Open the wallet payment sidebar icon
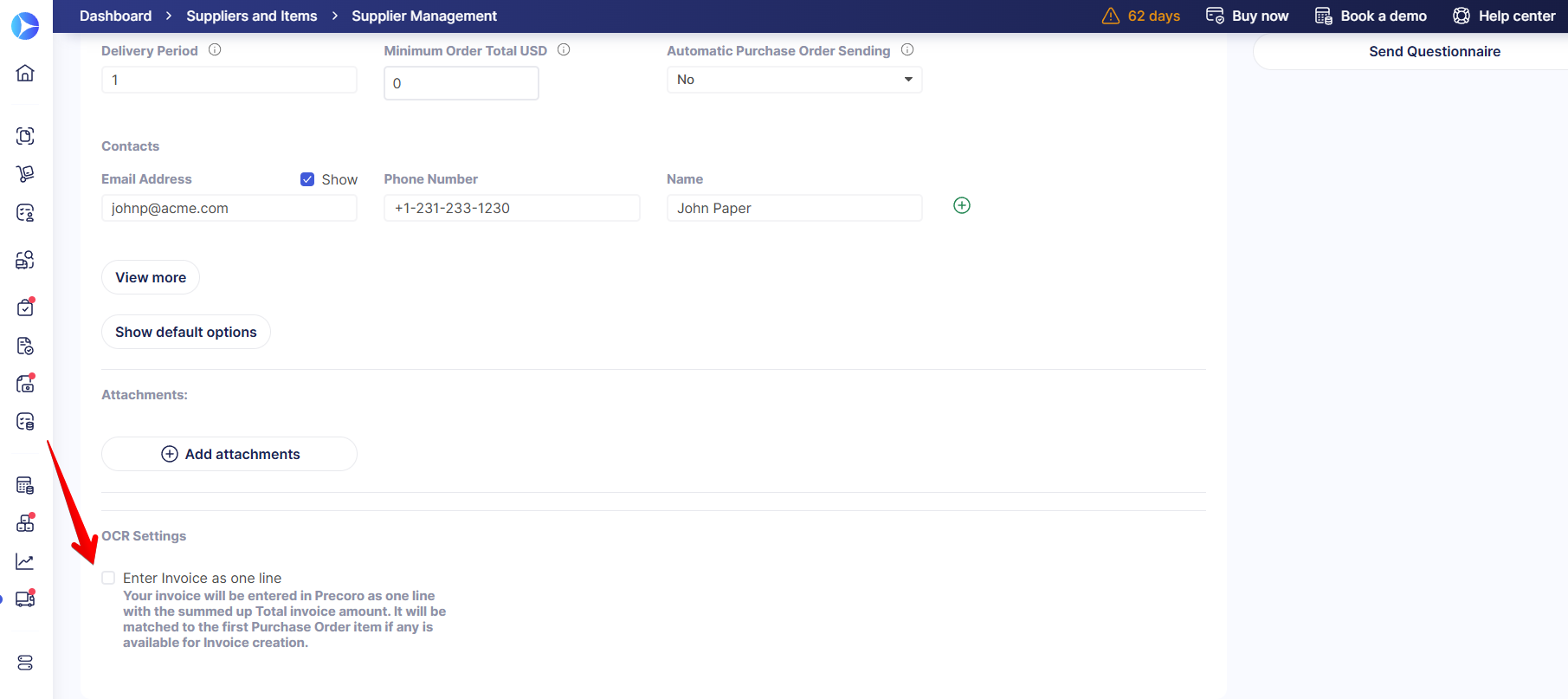Viewport: 1568px width, 699px height. (x=25, y=384)
